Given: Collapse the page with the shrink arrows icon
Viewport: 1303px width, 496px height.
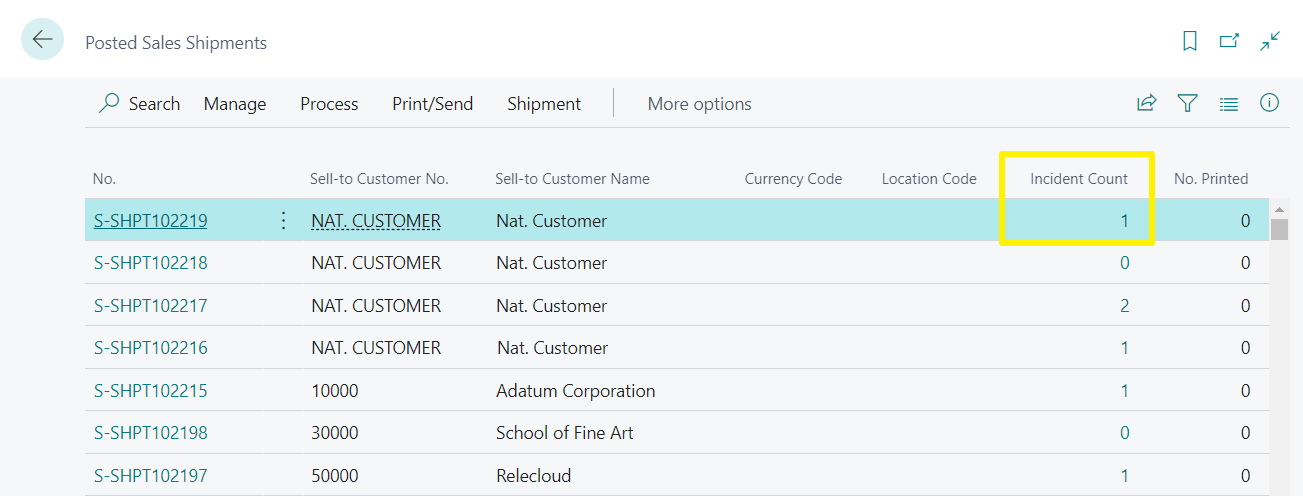Looking at the screenshot, I should 1270,41.
